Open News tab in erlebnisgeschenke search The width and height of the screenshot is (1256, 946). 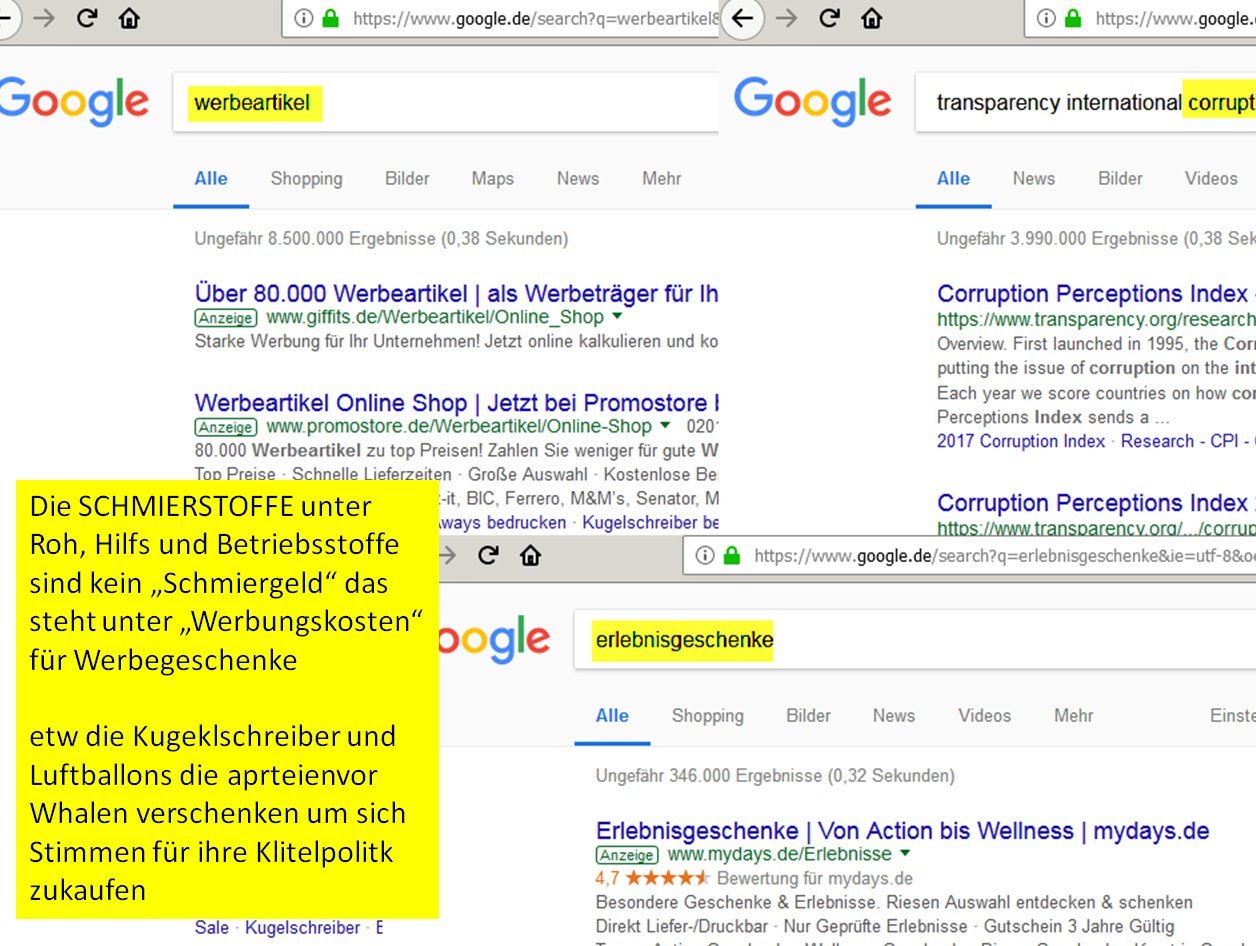[x=894, y=716]
